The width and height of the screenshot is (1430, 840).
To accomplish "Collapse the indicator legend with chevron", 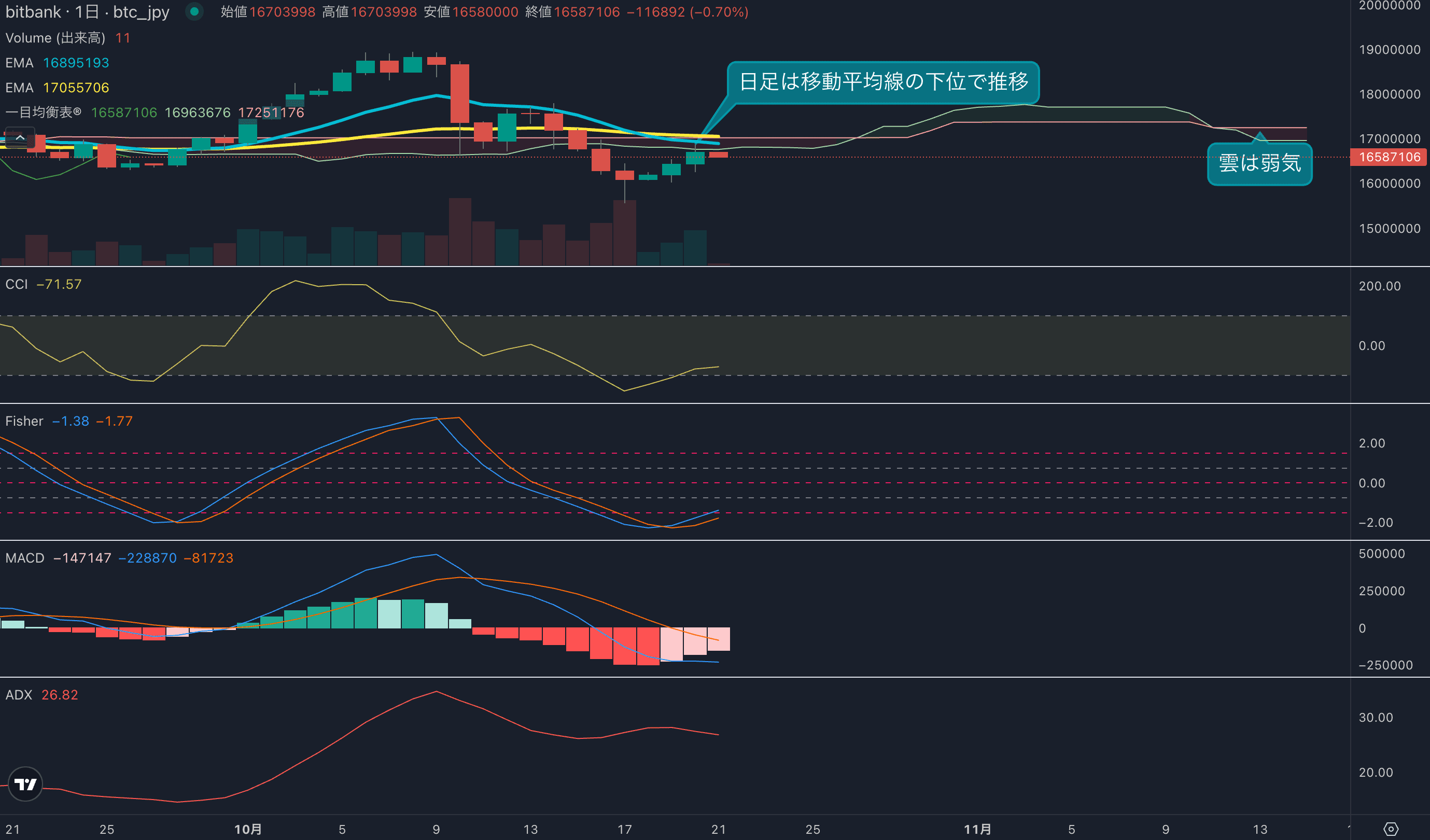I will tap(20, 137).
